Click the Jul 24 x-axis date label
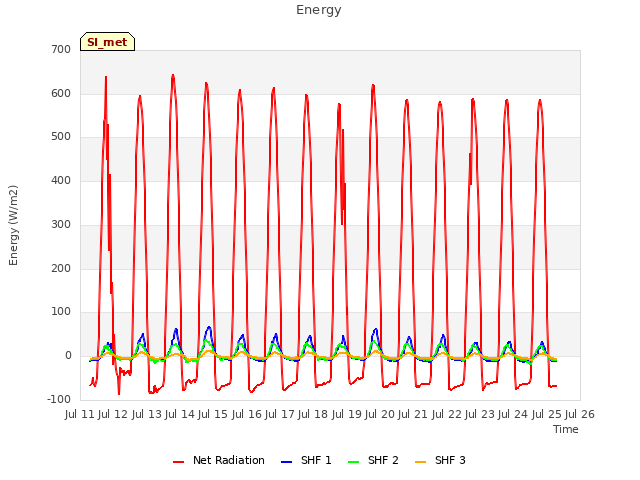 coord(513,415)
